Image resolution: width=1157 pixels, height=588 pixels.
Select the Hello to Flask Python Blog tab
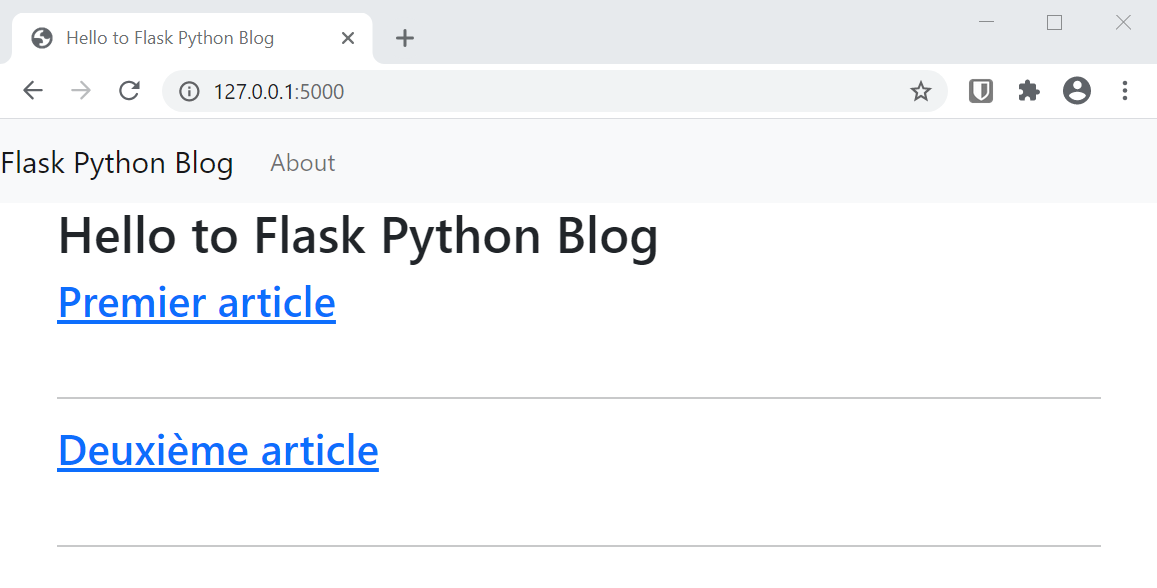tap(170, 38)
